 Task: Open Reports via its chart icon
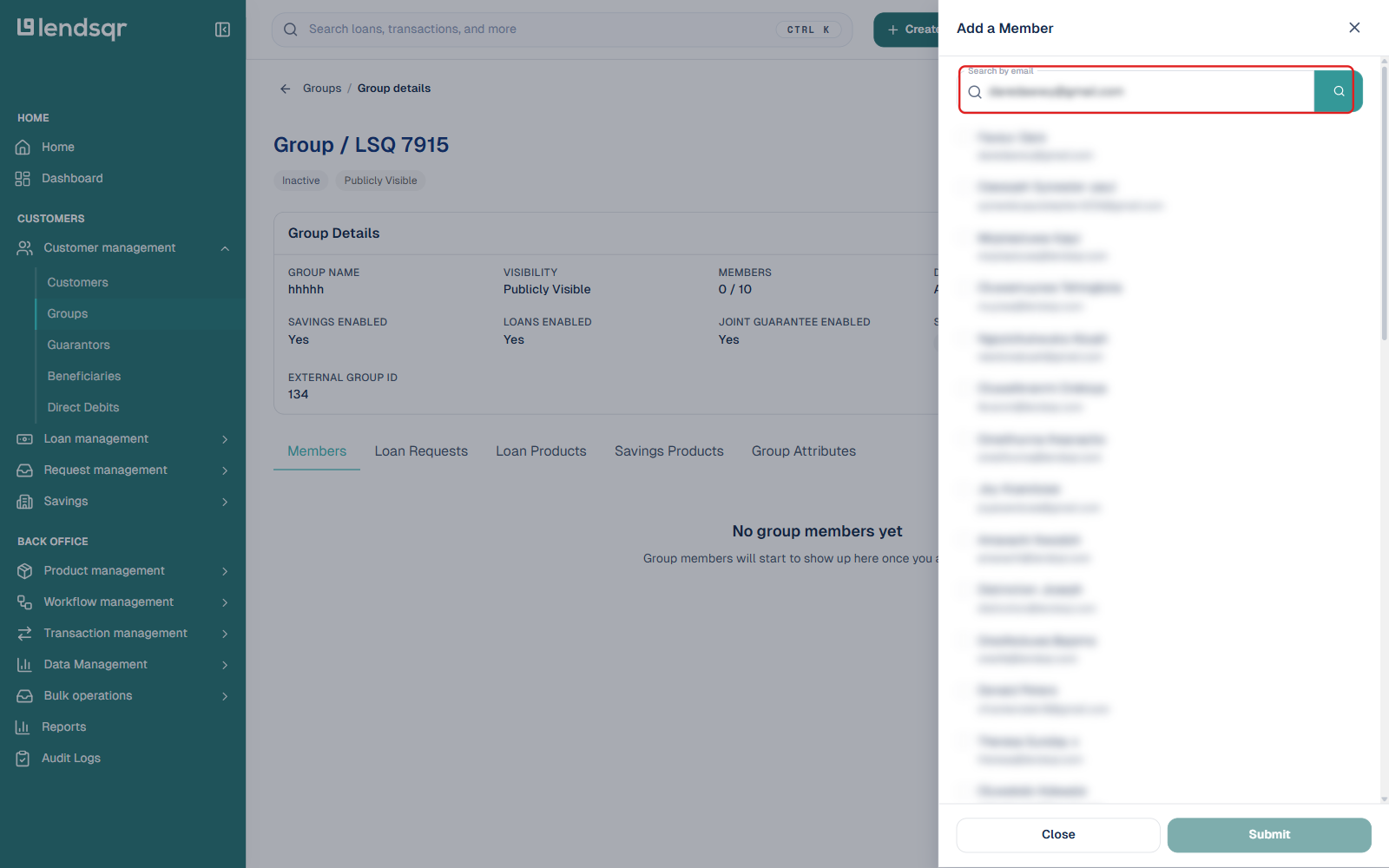coord(23,727)
